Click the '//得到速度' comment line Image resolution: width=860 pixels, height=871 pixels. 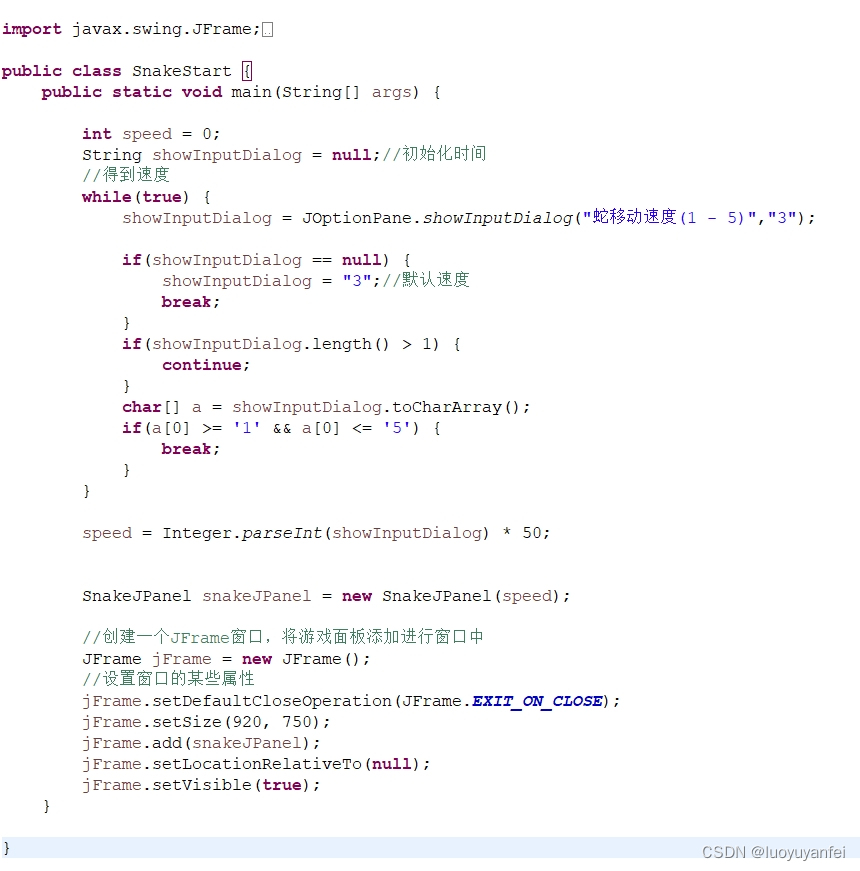tap(126, 175)
